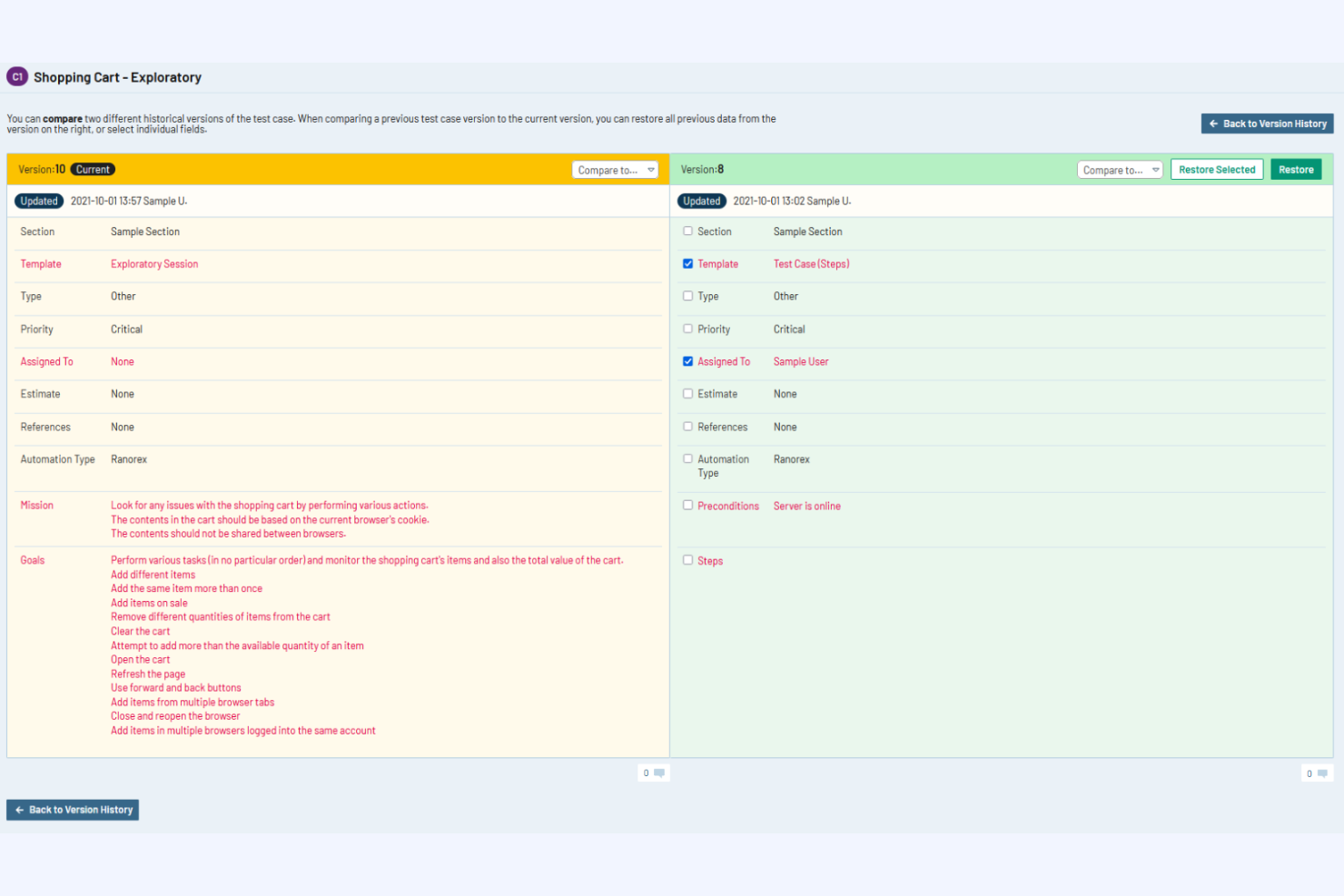The width and height of the screenshot is (1344, 896).
Task: Click the C1 test case identifier badge
Action: (x=16, y=76)
